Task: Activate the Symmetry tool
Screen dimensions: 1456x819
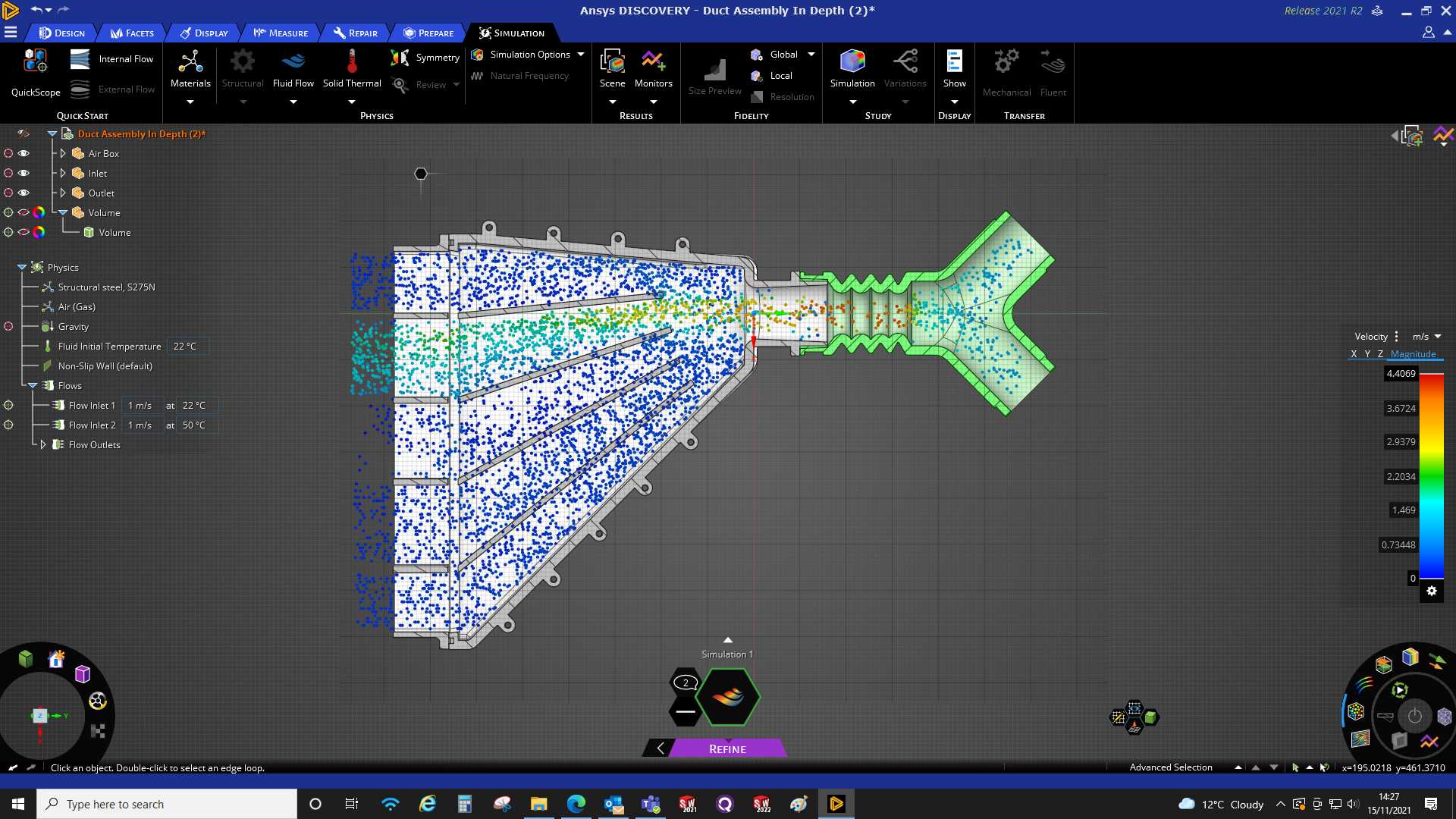Action: pos(425,58)
